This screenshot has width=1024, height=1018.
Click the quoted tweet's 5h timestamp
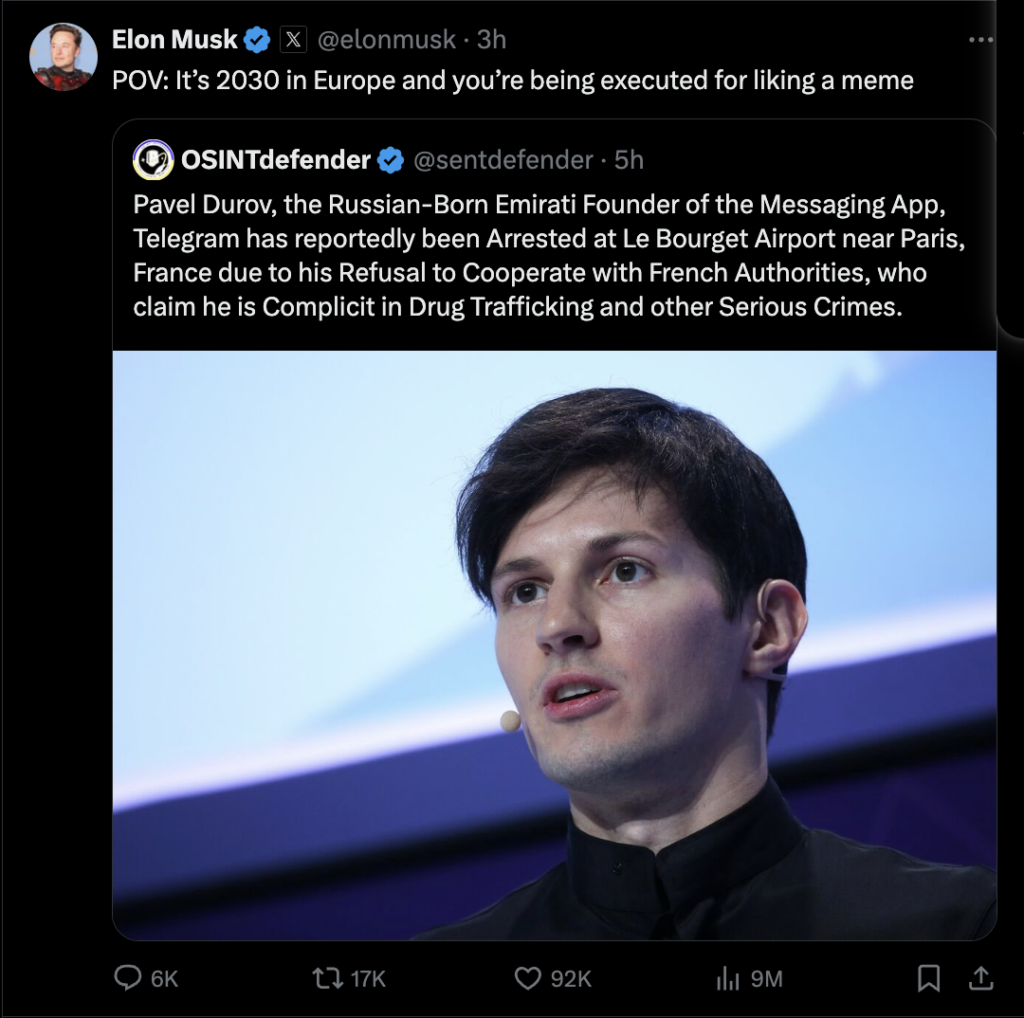(x=629, y=160)
